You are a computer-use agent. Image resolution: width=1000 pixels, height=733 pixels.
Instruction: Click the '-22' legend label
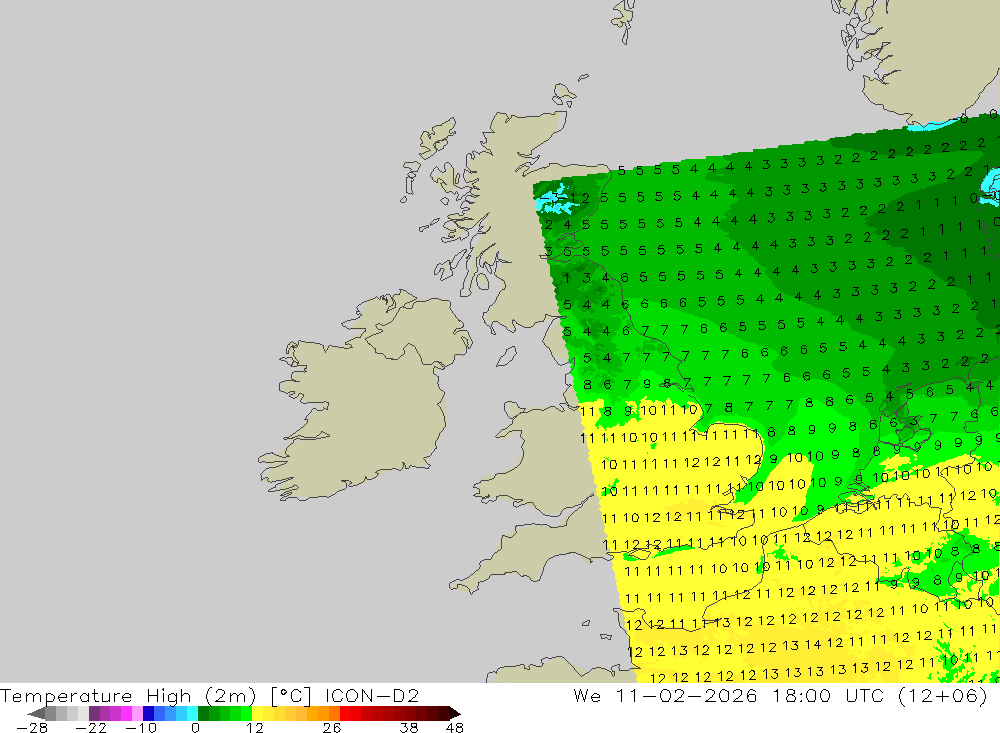coord(91,727)
